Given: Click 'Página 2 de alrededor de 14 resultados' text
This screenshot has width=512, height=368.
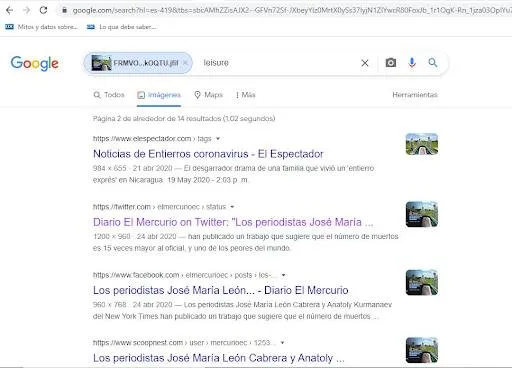Looking at the screenshot, I should coord(184,119).
